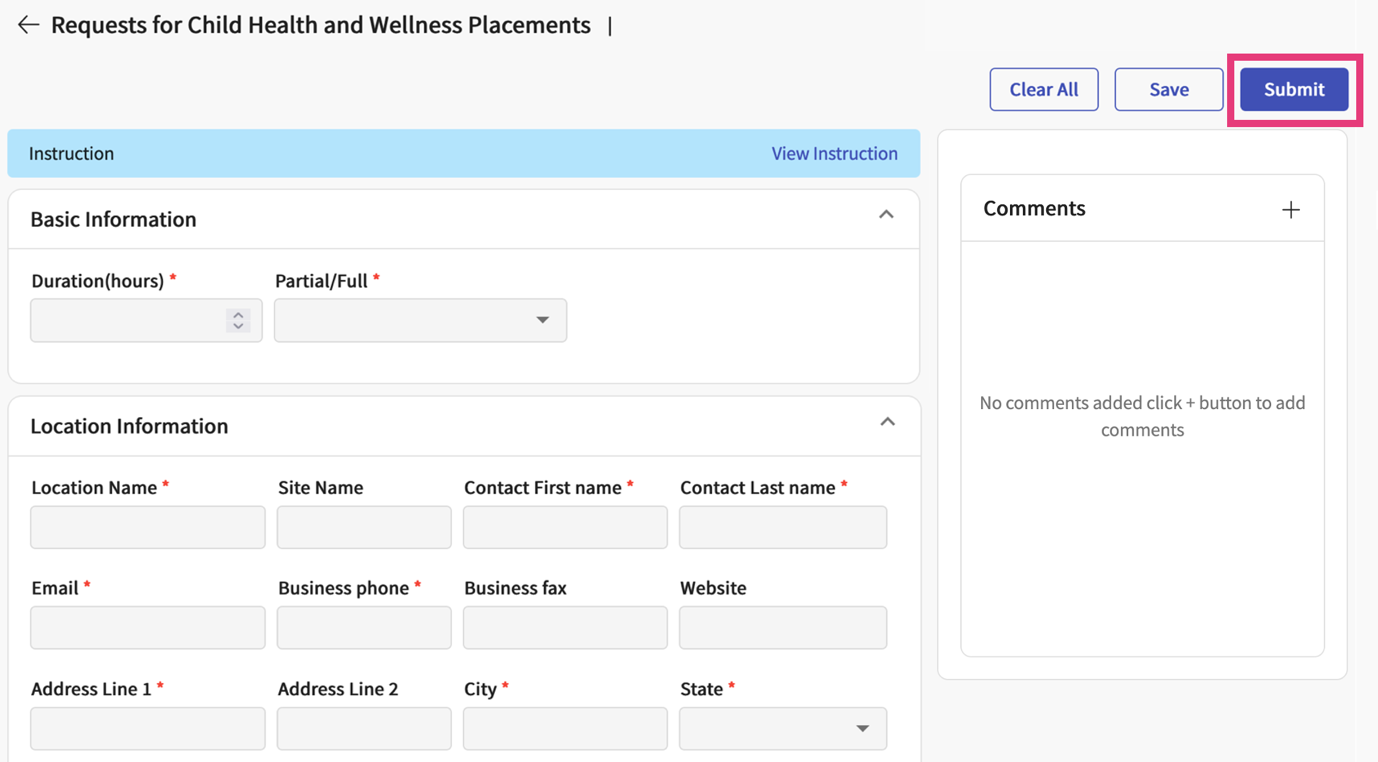
Task: Collapse the Basic Information section chevron
Action: coord(886,213)
